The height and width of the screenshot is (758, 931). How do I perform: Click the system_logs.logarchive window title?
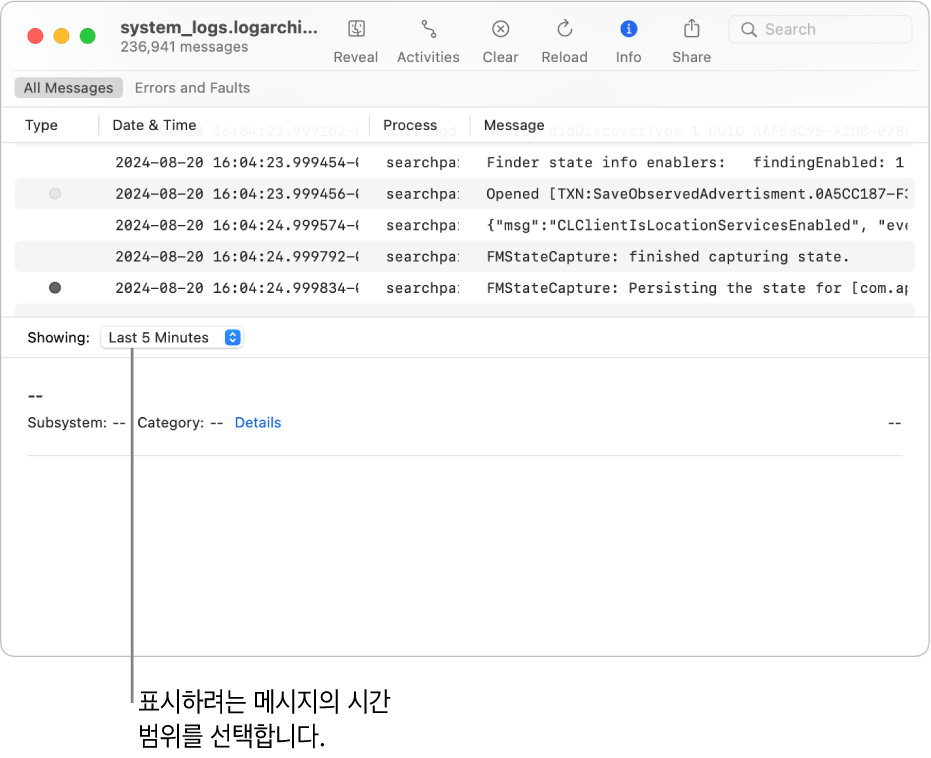pos(219,28)
